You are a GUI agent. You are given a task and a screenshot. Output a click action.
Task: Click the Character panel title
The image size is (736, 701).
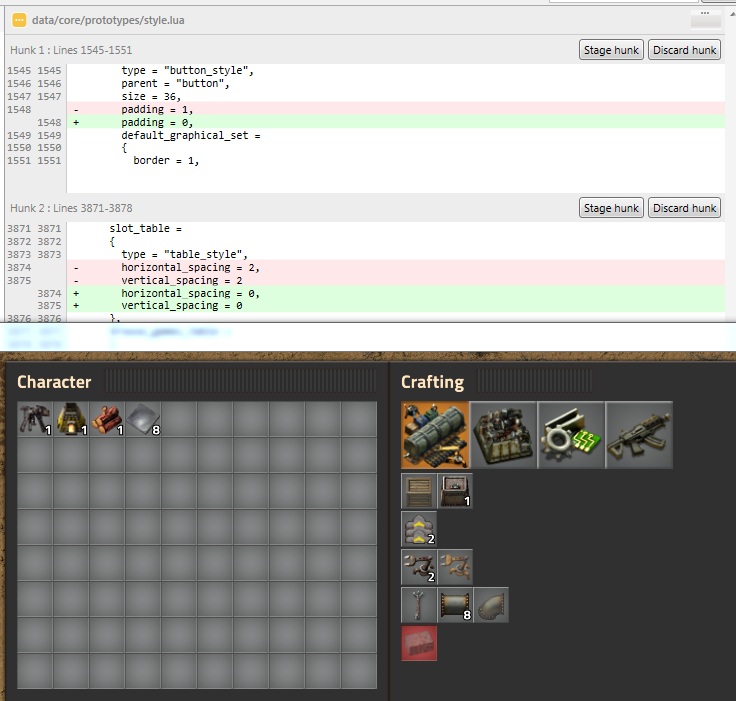click(x=54, y=382)
